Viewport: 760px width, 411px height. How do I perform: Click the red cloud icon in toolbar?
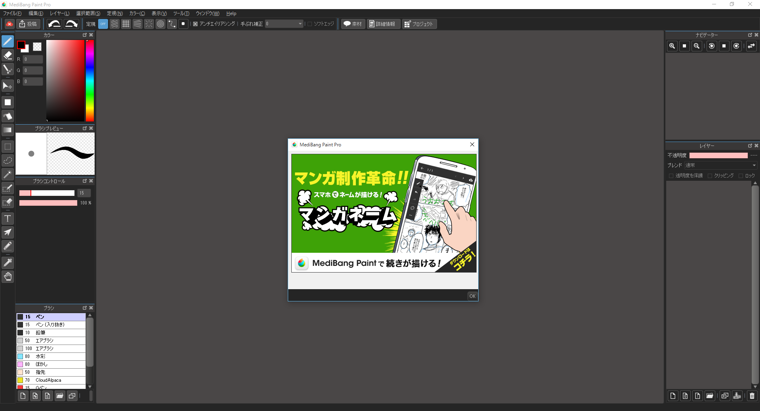tap(9, 24)
